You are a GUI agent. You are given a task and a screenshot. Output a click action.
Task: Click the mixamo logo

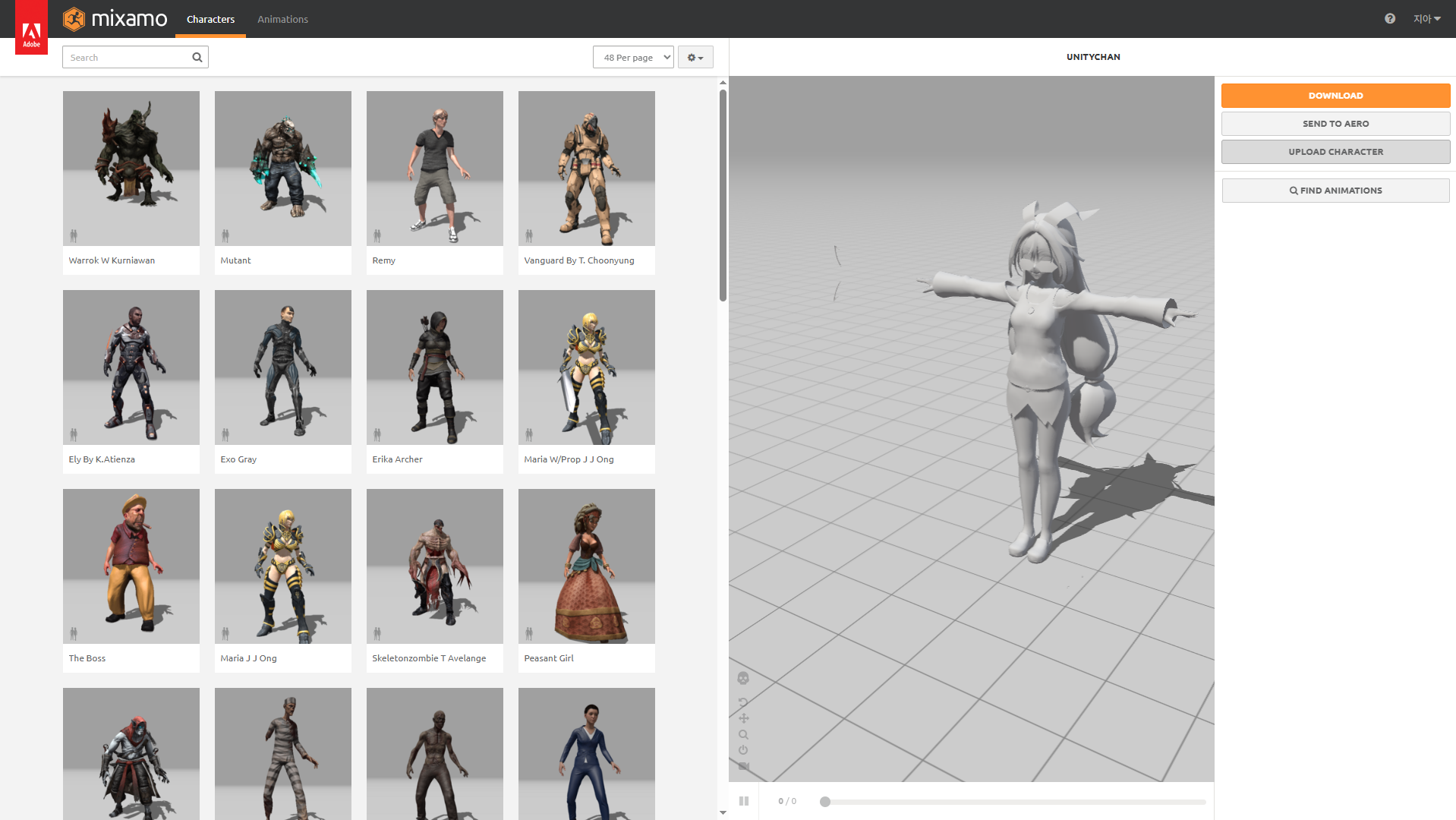(115, 19)
